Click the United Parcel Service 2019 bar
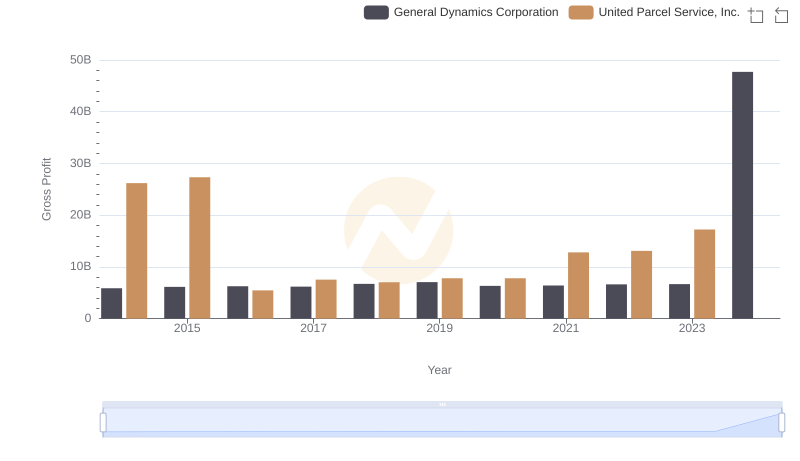Screen dimensions: 800x461 (452, 298)
